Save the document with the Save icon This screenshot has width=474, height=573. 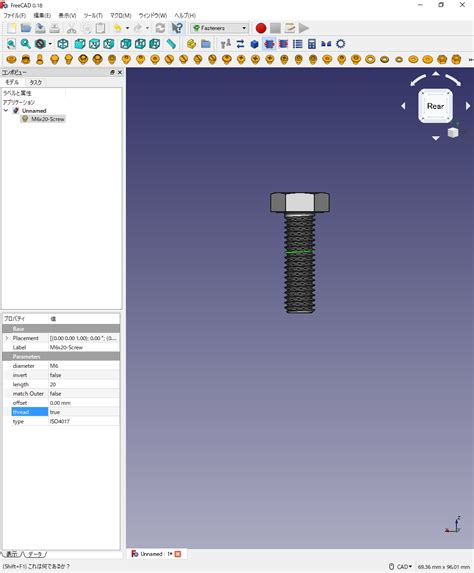pyautogui.click(x=40, y=28)
